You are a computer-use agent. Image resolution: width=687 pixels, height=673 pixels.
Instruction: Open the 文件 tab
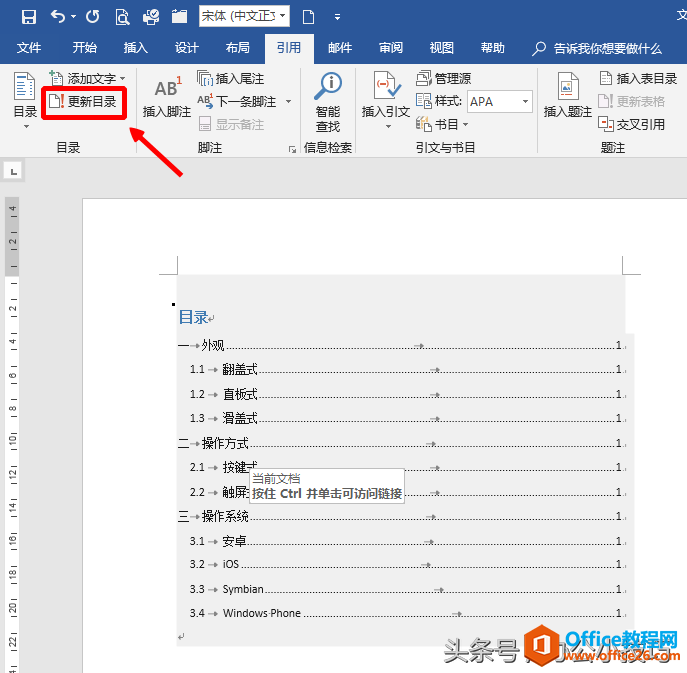click(29, 47)
